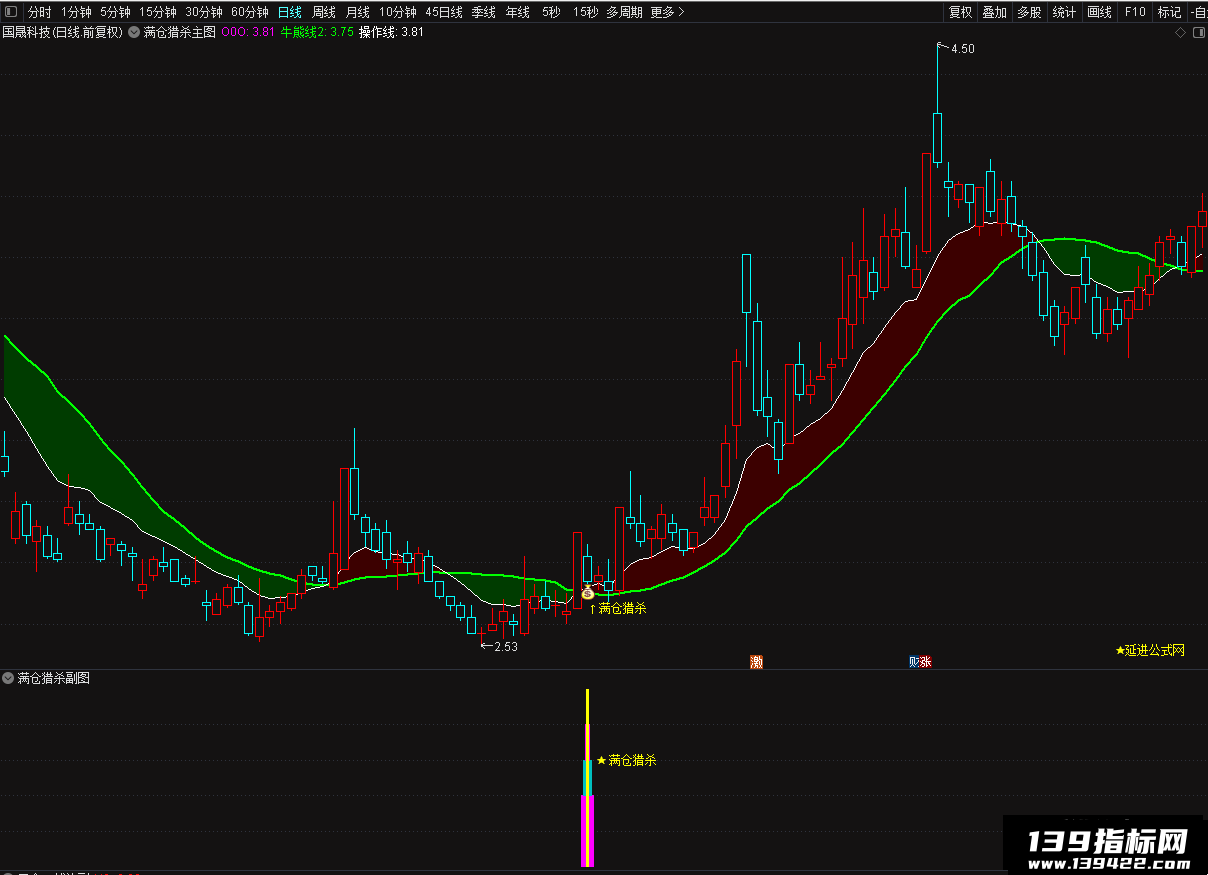Viewport: 1208px width, 875px height.
Task: Toggle the 叠加 overlay option
Action: pos(994,12)
